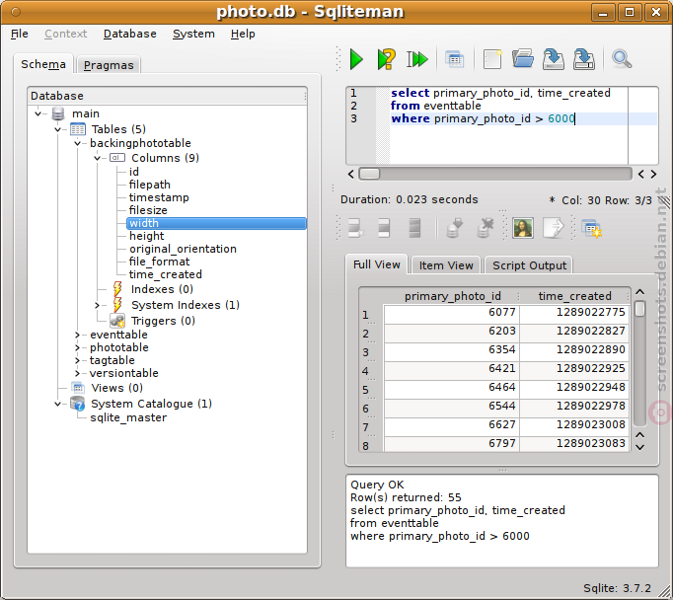673x600 pixels.
Task: Select the original_orientation column
Action: coord(183,249)
